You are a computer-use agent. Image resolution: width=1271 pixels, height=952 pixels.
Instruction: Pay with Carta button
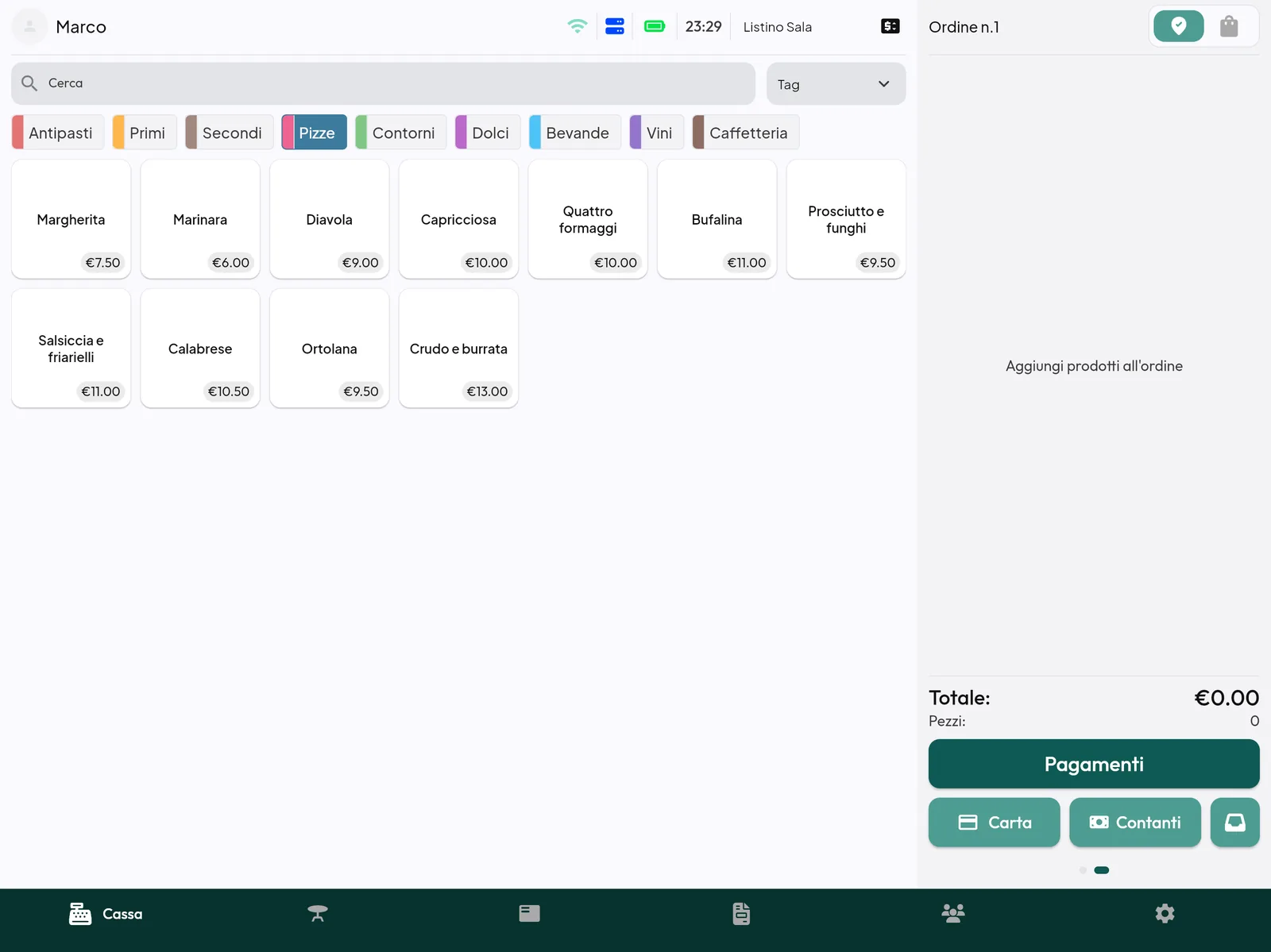(995, 823)
